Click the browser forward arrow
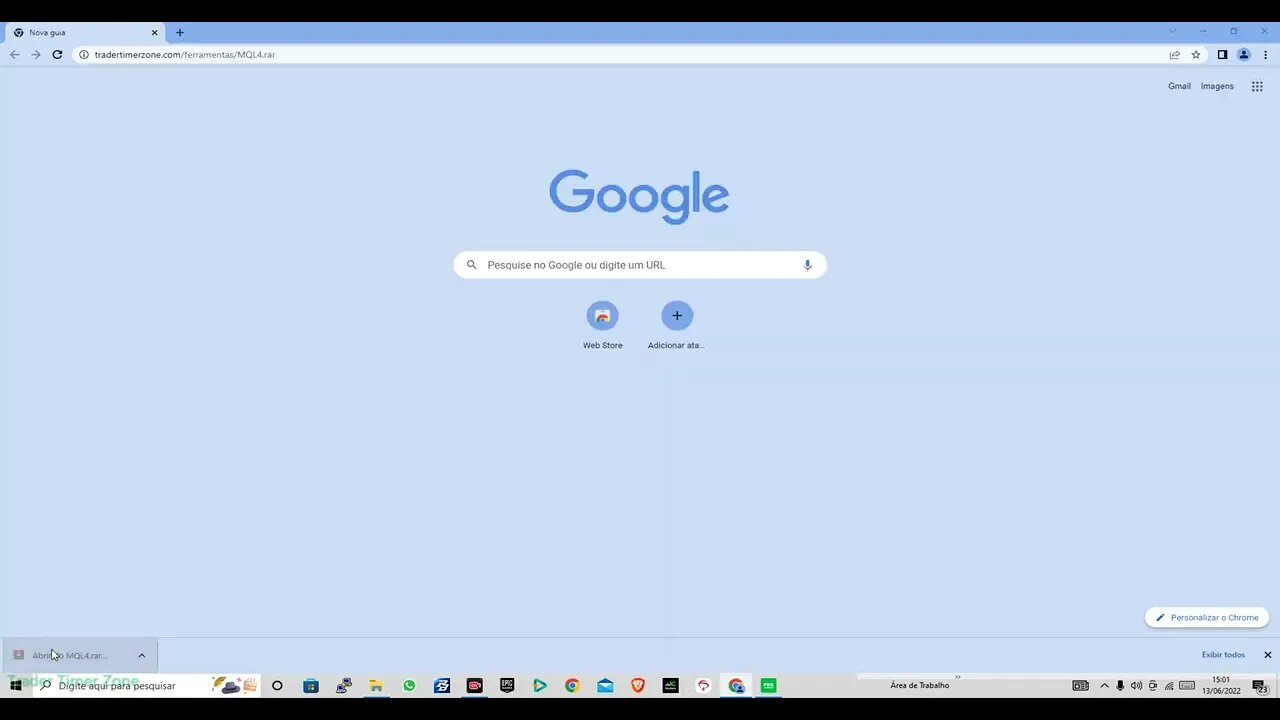1280x720 pixels. pos(36,55)
